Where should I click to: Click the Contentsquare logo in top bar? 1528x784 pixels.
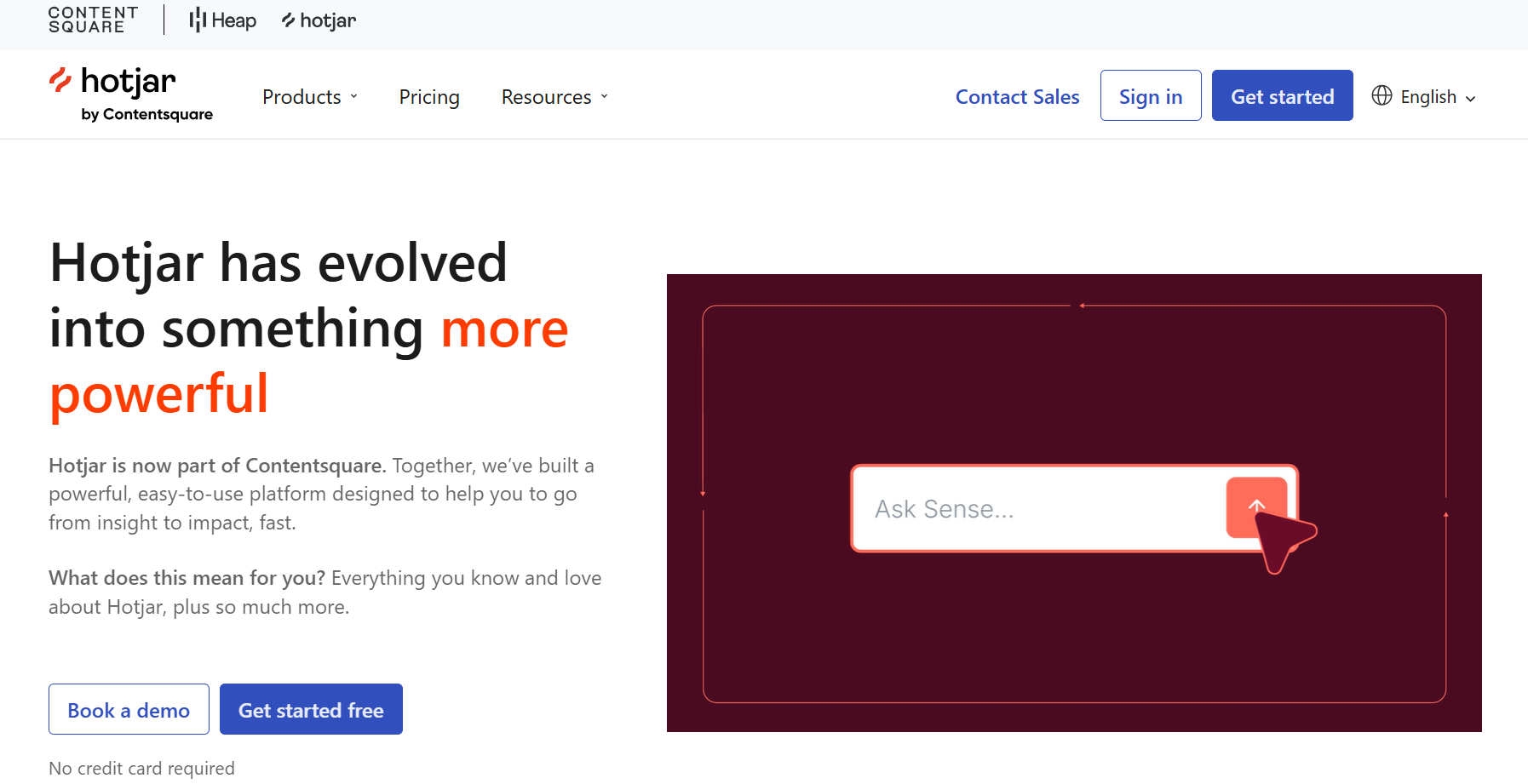tap(93, 20)
